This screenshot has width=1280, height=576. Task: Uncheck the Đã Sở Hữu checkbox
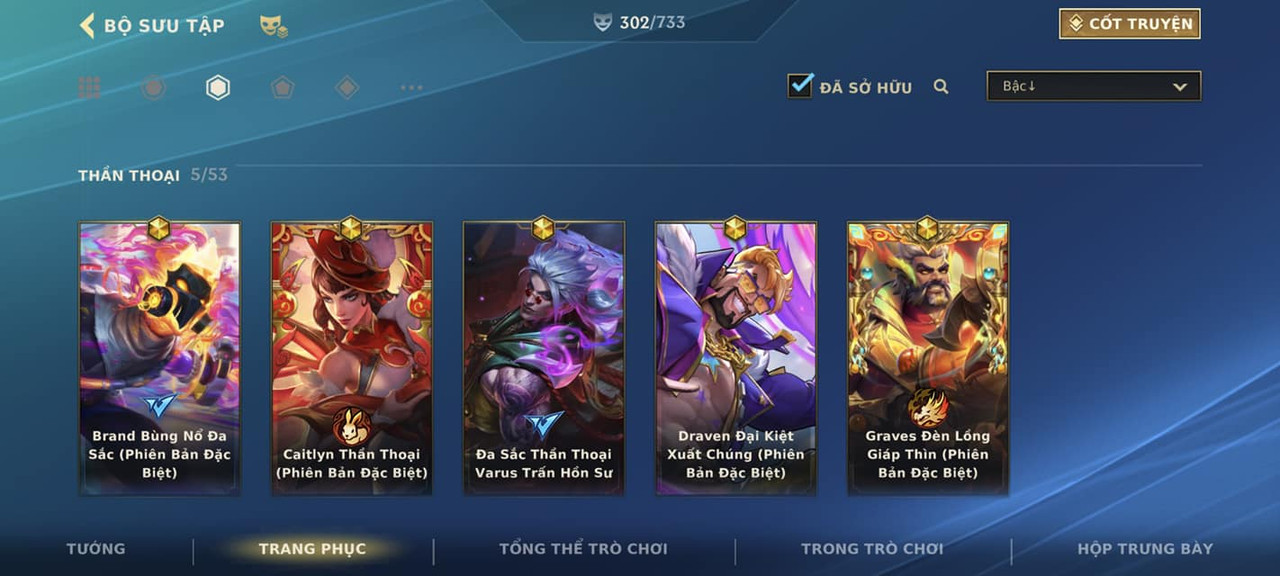pyautogui.click(x=800, y=85)
